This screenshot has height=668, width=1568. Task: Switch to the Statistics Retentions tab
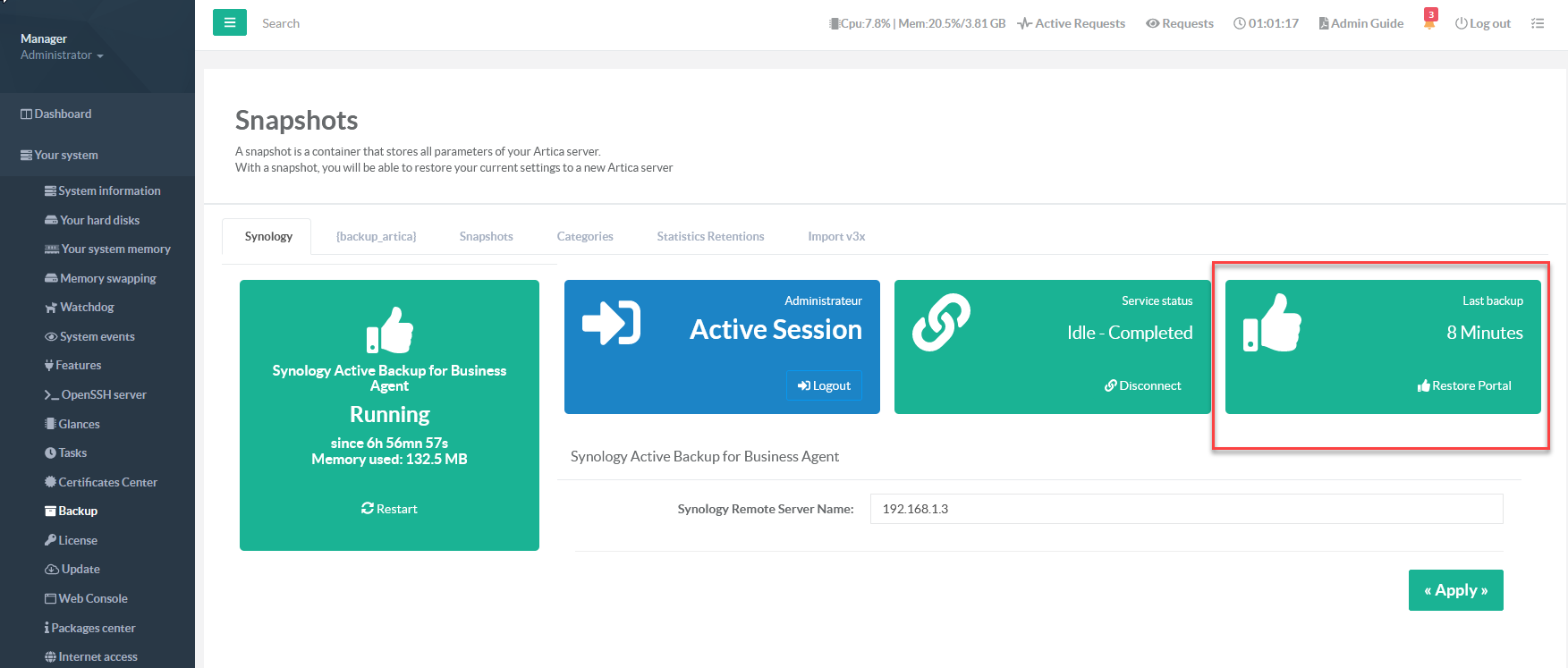pyautogui.click(x=710, y=236)
